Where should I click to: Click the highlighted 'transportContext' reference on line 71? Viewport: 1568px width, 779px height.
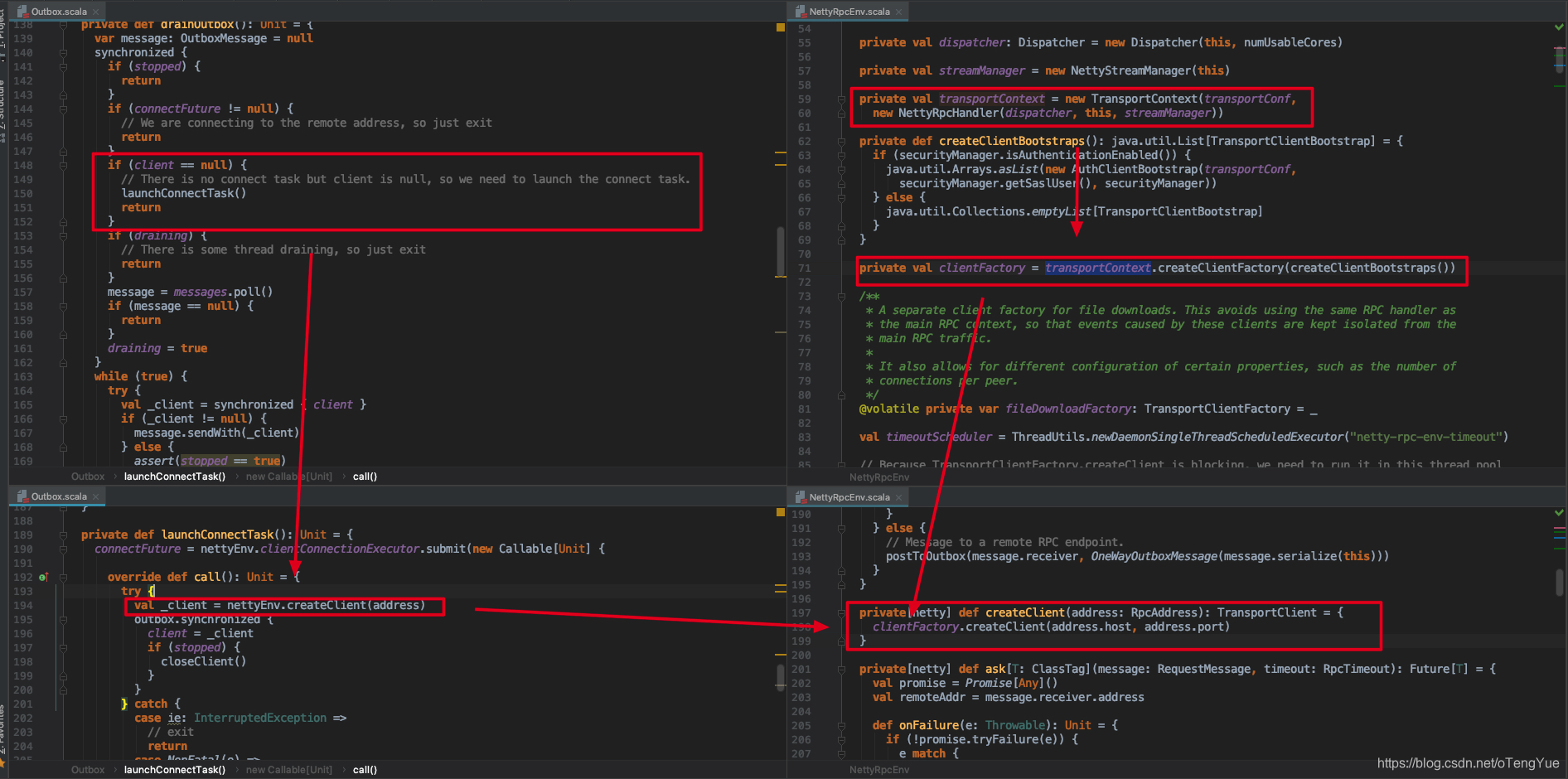pos(1097,268)
